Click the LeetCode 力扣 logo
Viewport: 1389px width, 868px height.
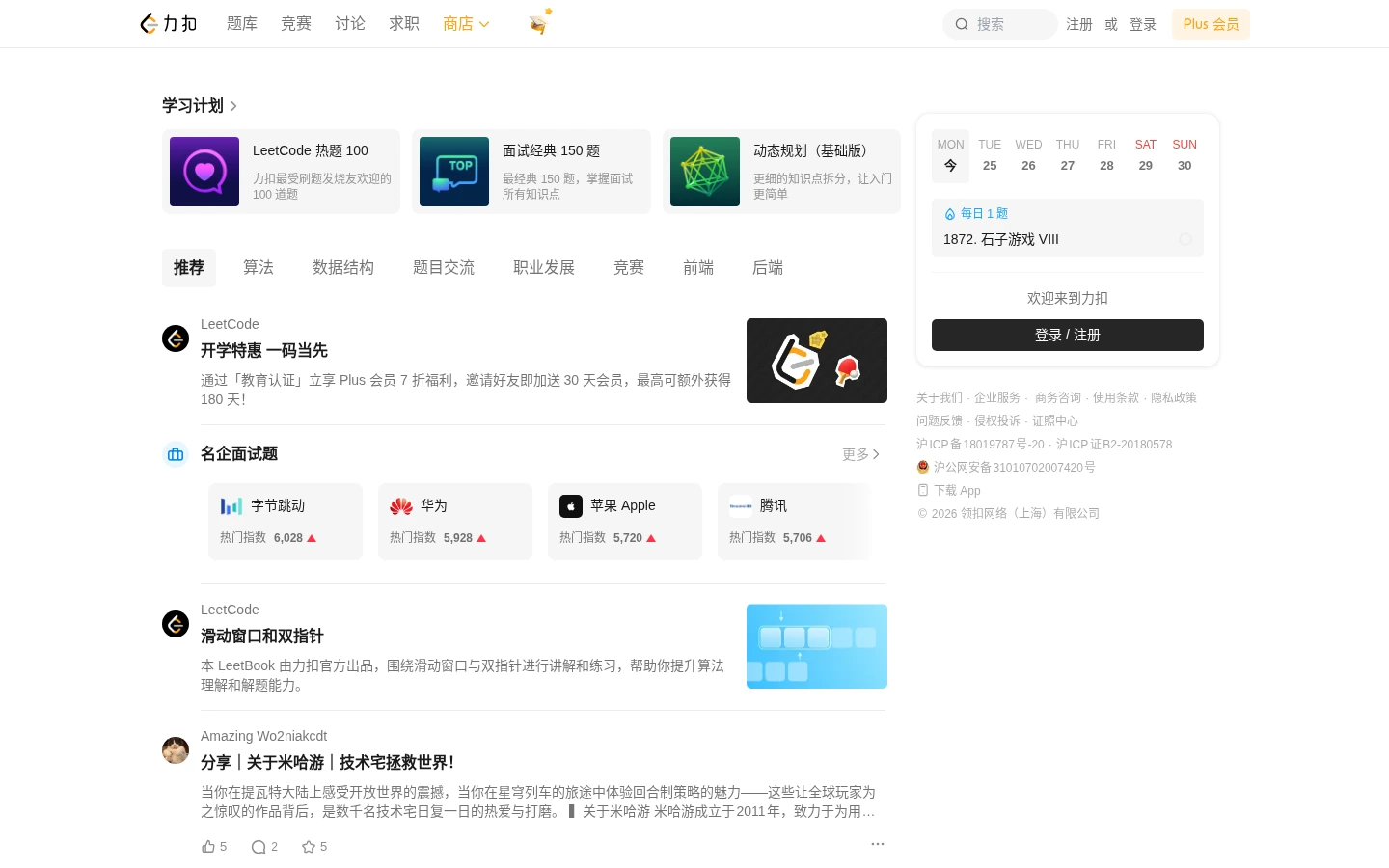pyautogui.click(x=169, y=23)
